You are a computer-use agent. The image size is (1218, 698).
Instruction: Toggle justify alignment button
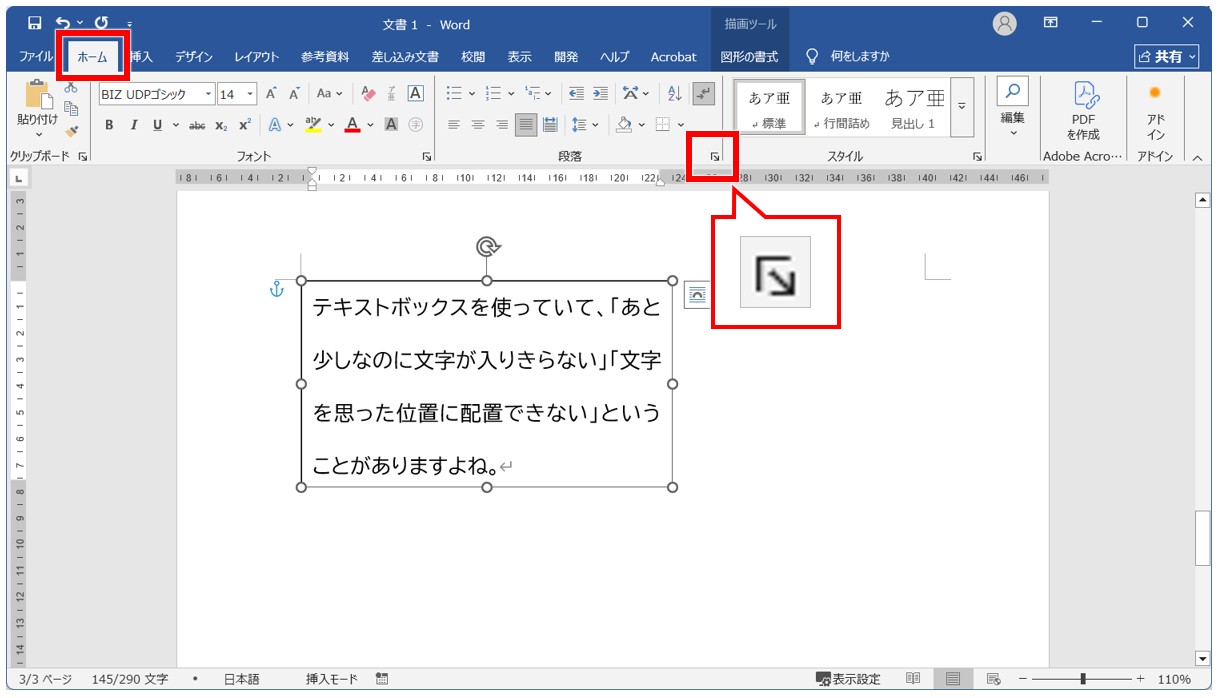tap(526, 125)
